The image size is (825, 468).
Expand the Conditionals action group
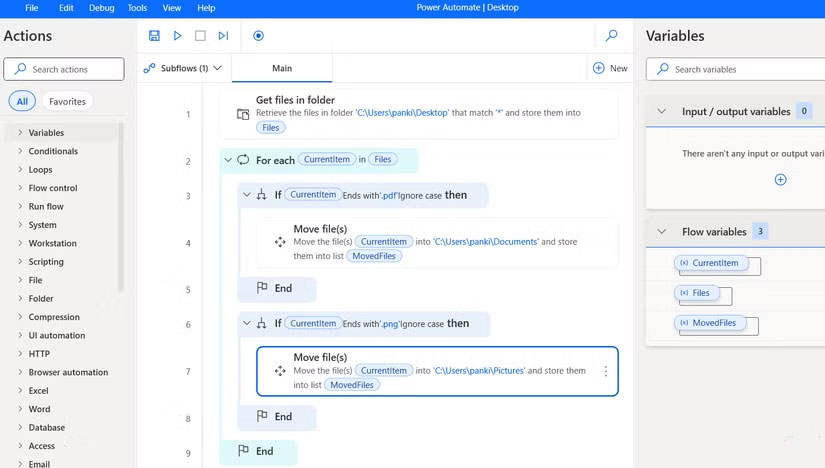(x=20, y=151)
